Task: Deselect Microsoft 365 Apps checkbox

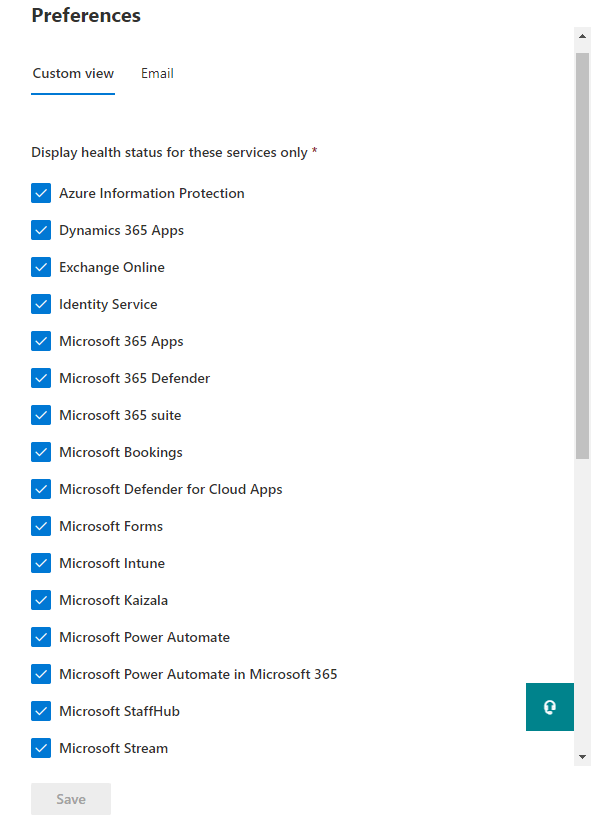Action: [x=41, y=341]
